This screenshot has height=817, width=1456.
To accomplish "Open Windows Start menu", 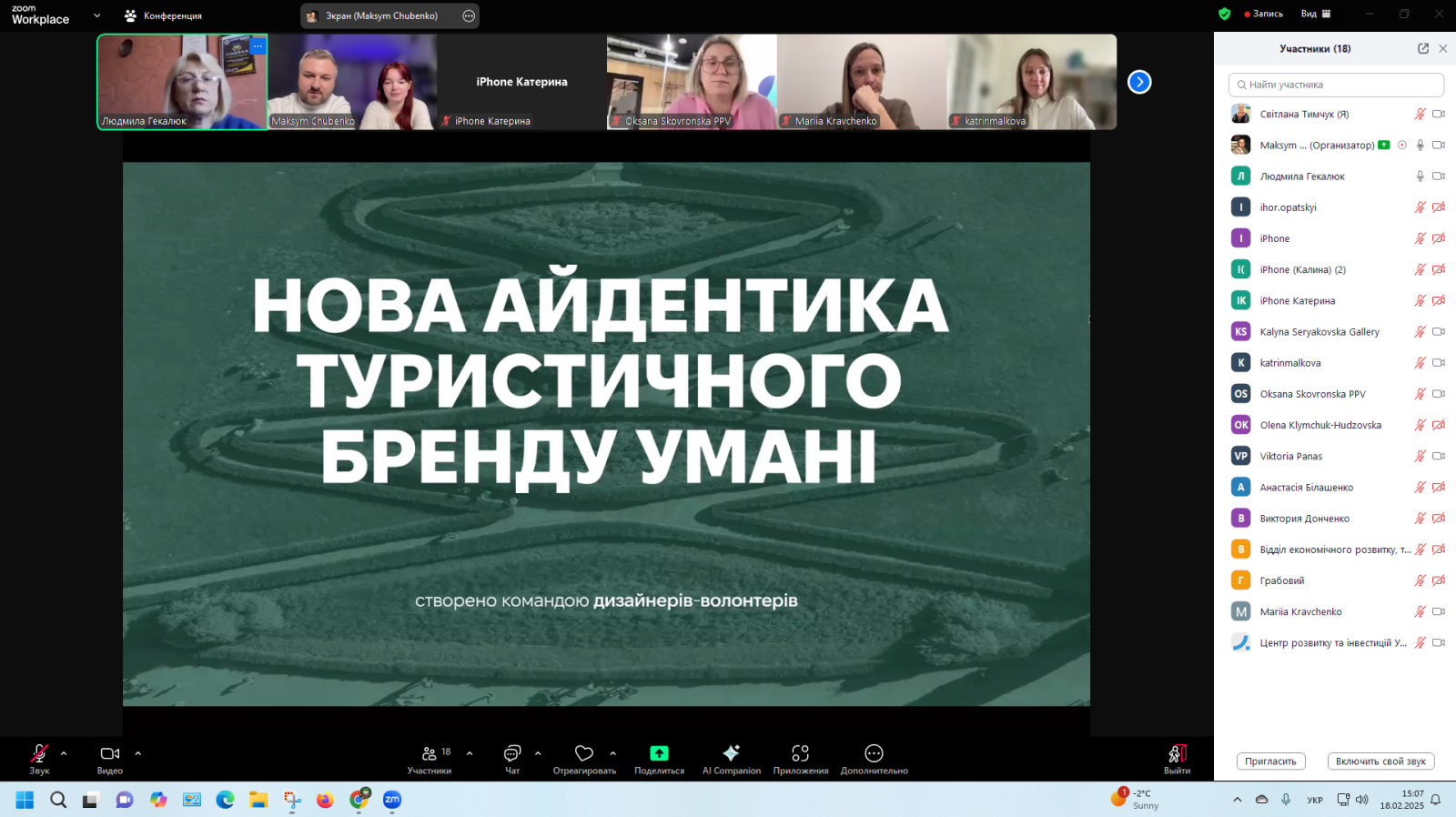I will coord(25,800).
